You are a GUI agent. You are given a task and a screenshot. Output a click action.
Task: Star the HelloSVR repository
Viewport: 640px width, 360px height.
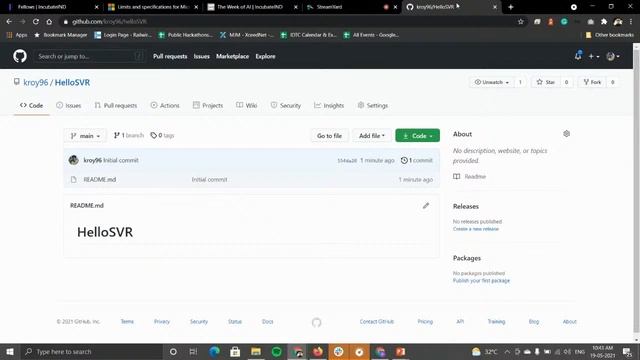tap(546, 82)
